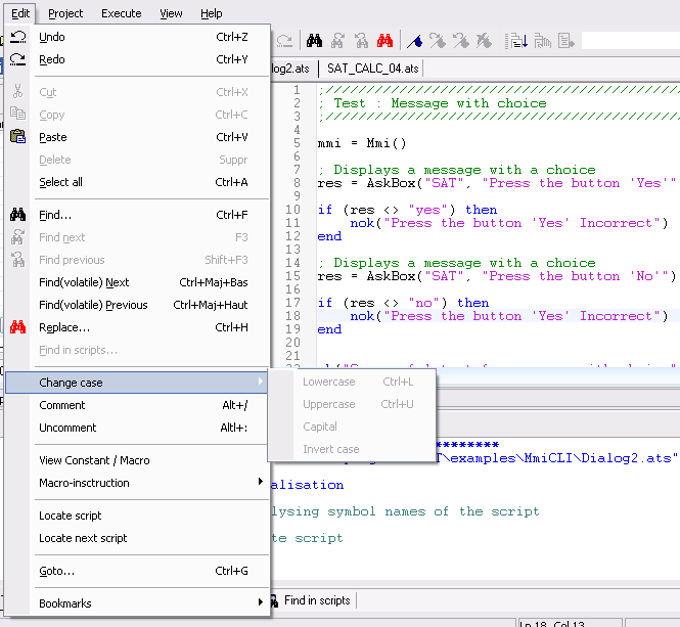The width and height of the screenshot is (680, 627).
Task: Select Invert case in submenu
Action: click(x=352, y=449)
